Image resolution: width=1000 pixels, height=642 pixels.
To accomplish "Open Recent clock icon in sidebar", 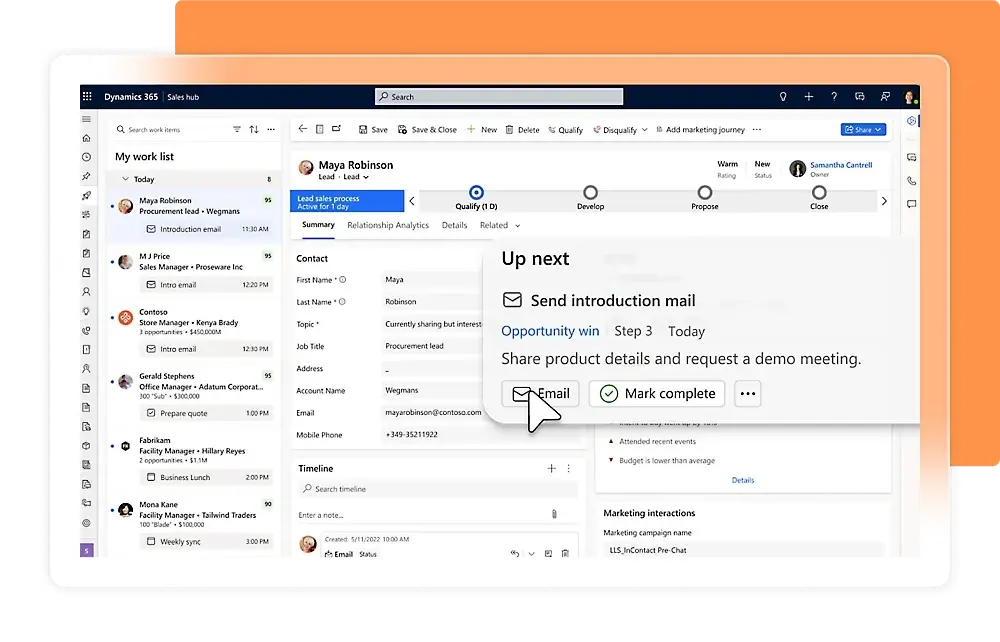I will click(86, 157).
